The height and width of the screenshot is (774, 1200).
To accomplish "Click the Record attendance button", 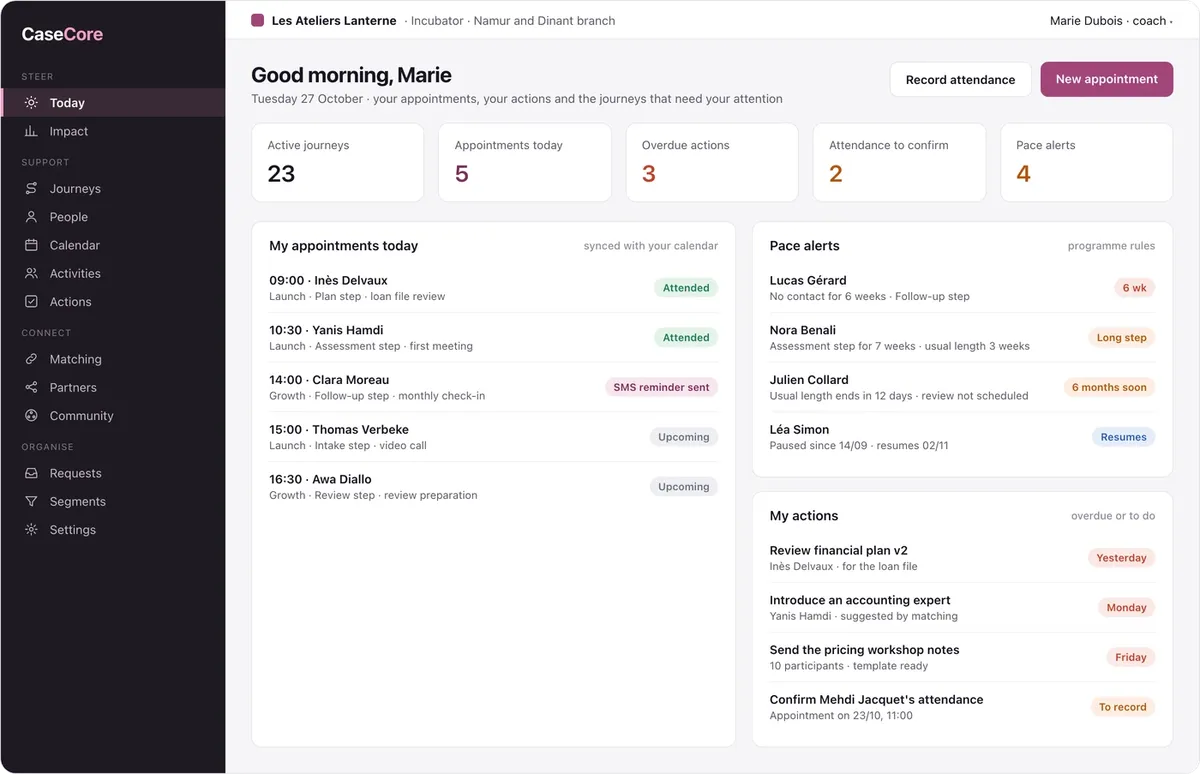I will tap(960, 79).
